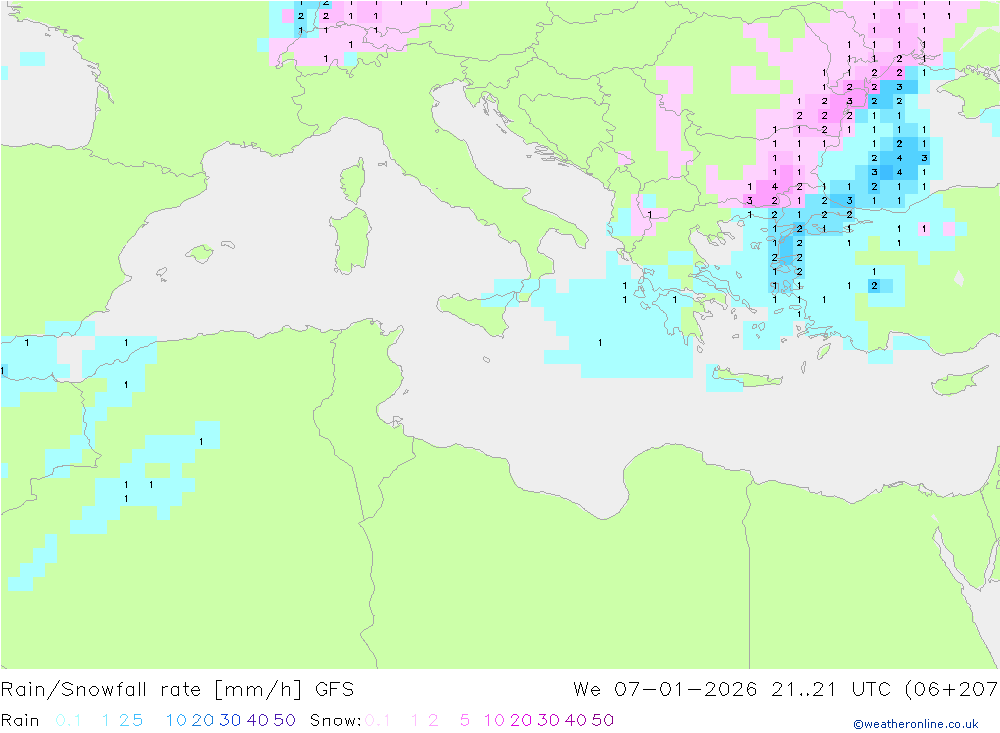Click the "Snow:" legend label
Screen dimensions: 1000x733
[x=335, y=720]
